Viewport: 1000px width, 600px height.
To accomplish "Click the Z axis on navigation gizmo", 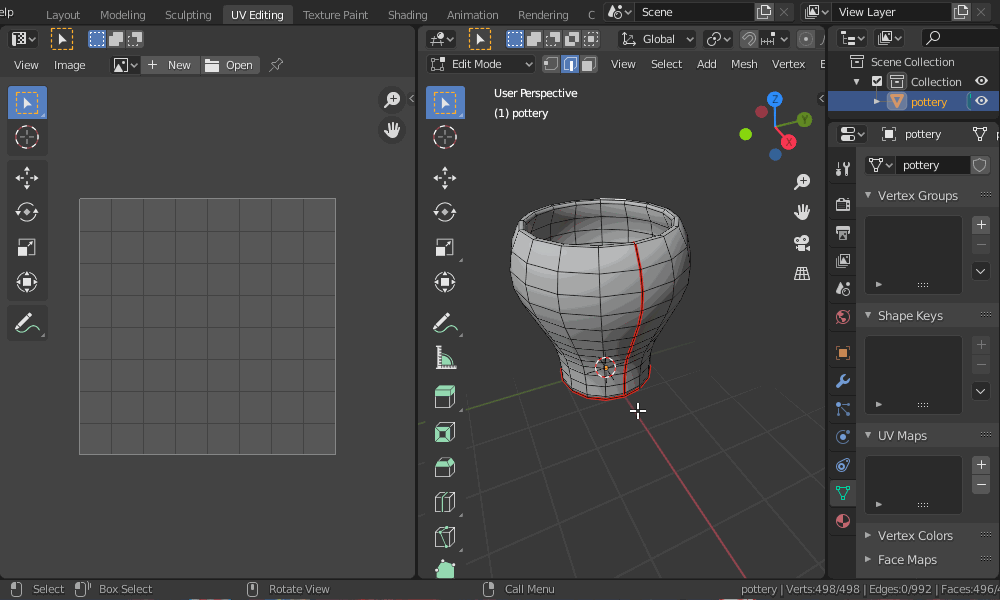I will click(x=774, y=99).
